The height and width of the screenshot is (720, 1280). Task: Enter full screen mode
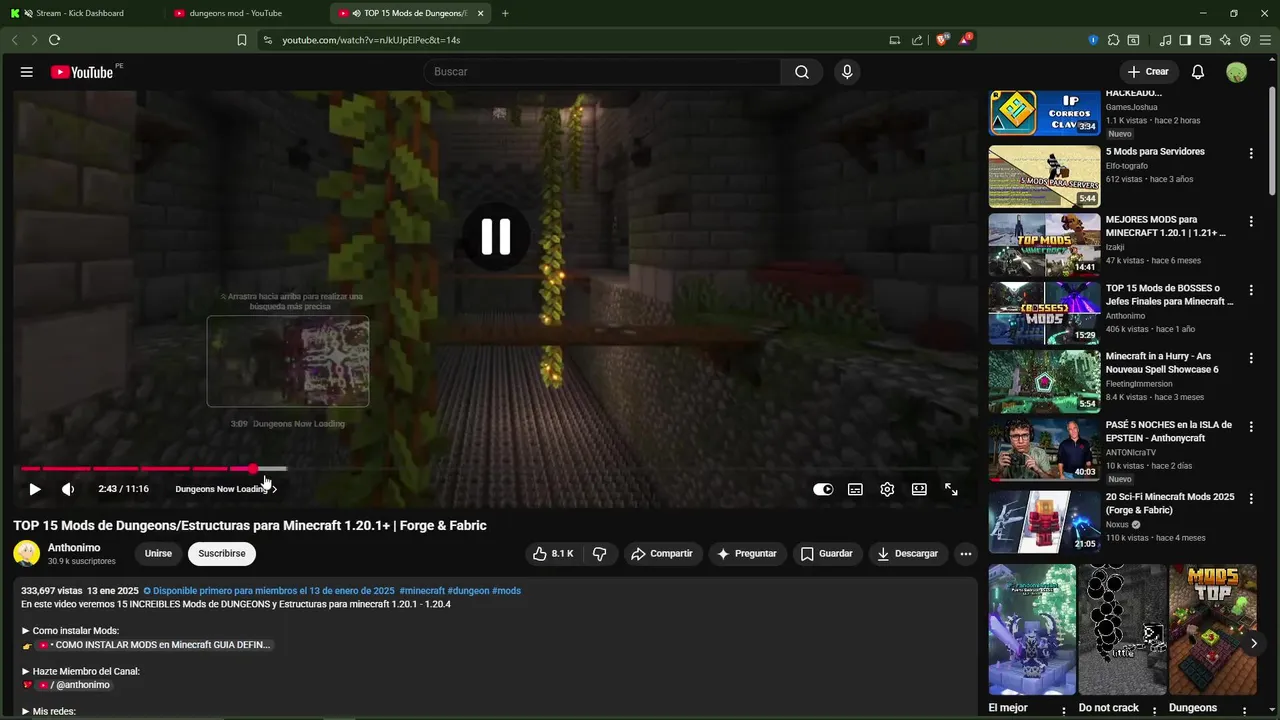click(x=951, y=489)
